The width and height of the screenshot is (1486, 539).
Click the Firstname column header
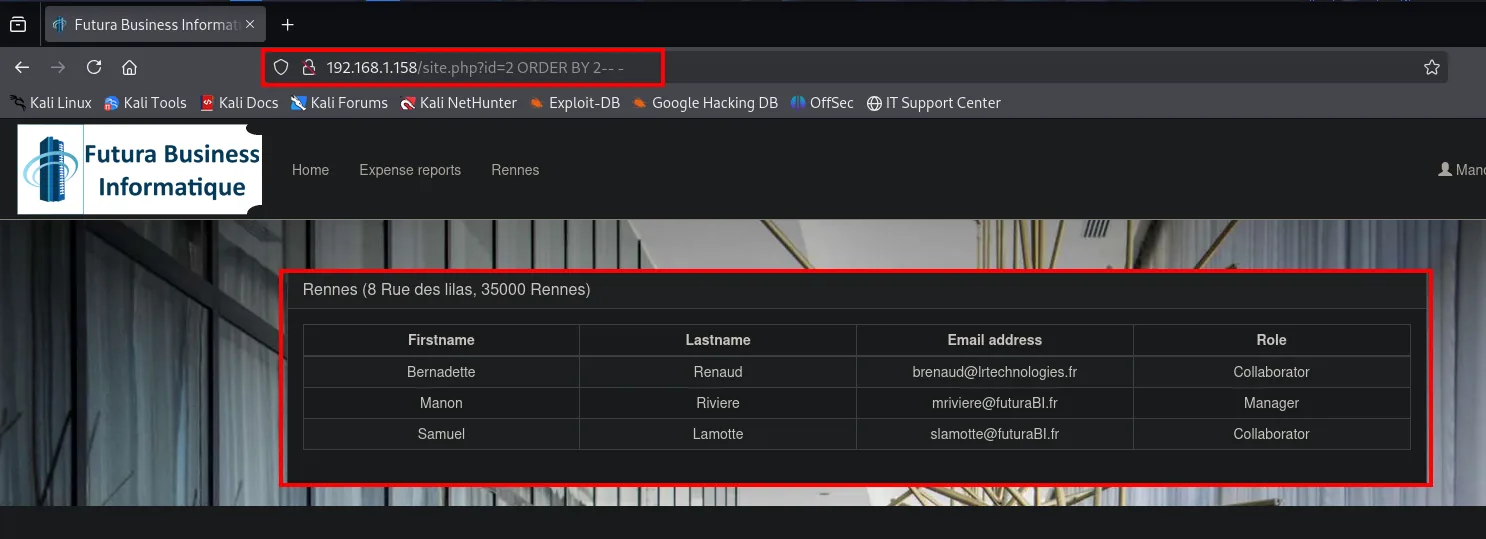(x=441, y=340)
